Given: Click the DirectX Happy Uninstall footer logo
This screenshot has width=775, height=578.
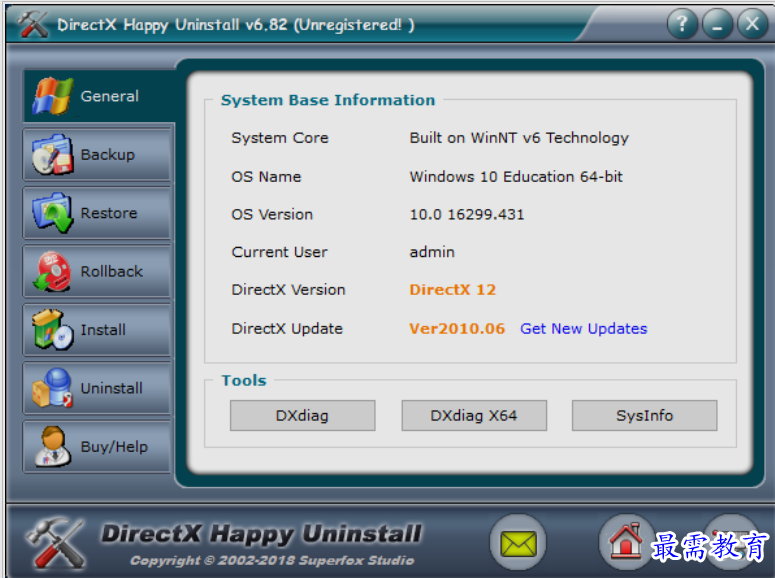Looking at the screenshot, I should [x=260, y=534].
